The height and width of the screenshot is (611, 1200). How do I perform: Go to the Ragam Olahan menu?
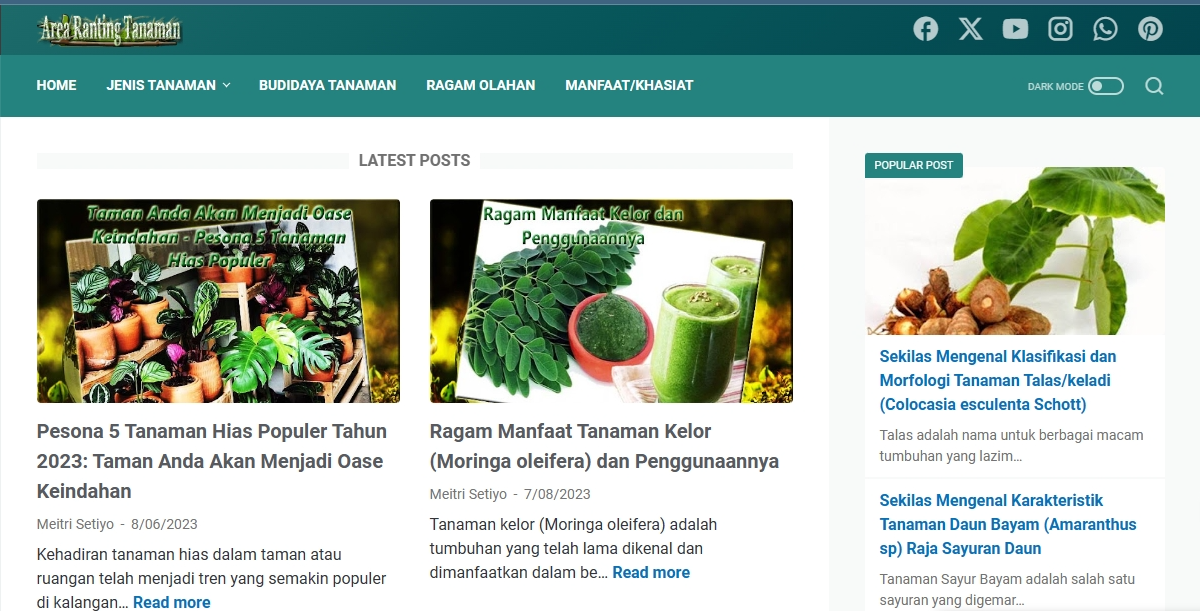point(481,85)
